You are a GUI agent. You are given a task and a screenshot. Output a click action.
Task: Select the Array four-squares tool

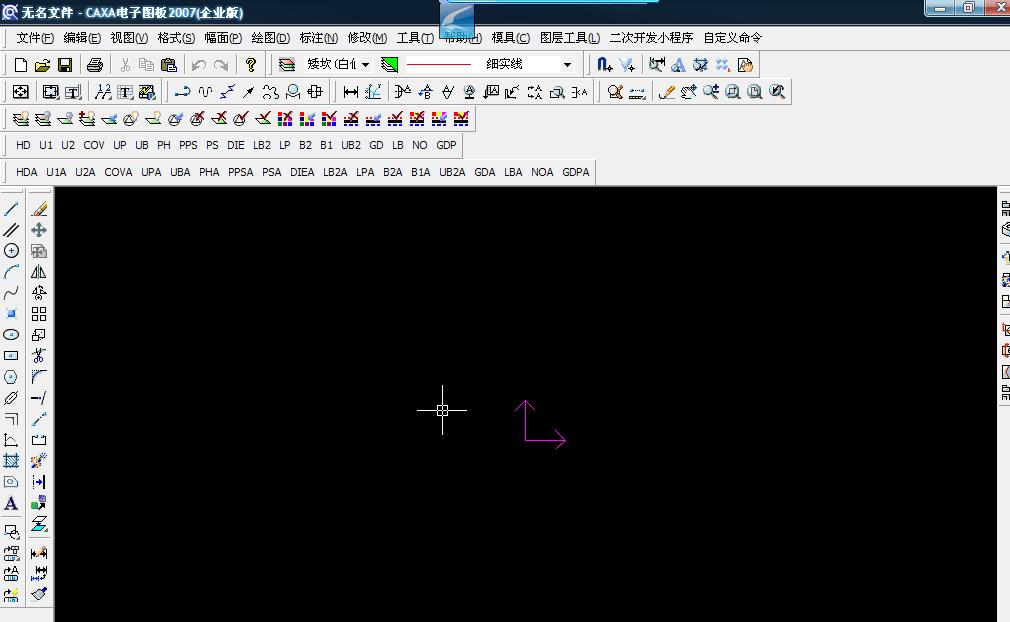[39, 314]
